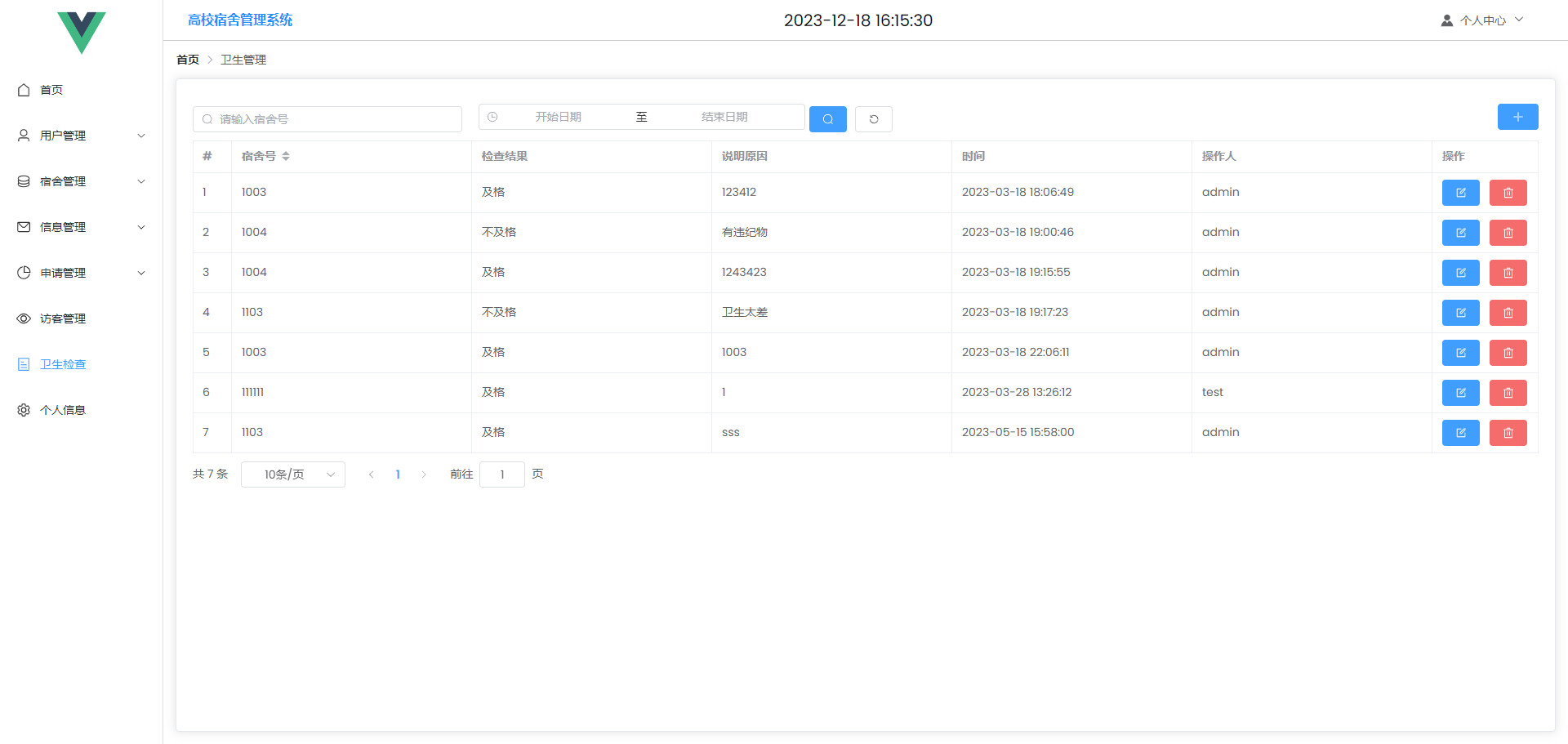Click the blue plus add button
Viewport: 1568px width, 744px height.
1517,117
